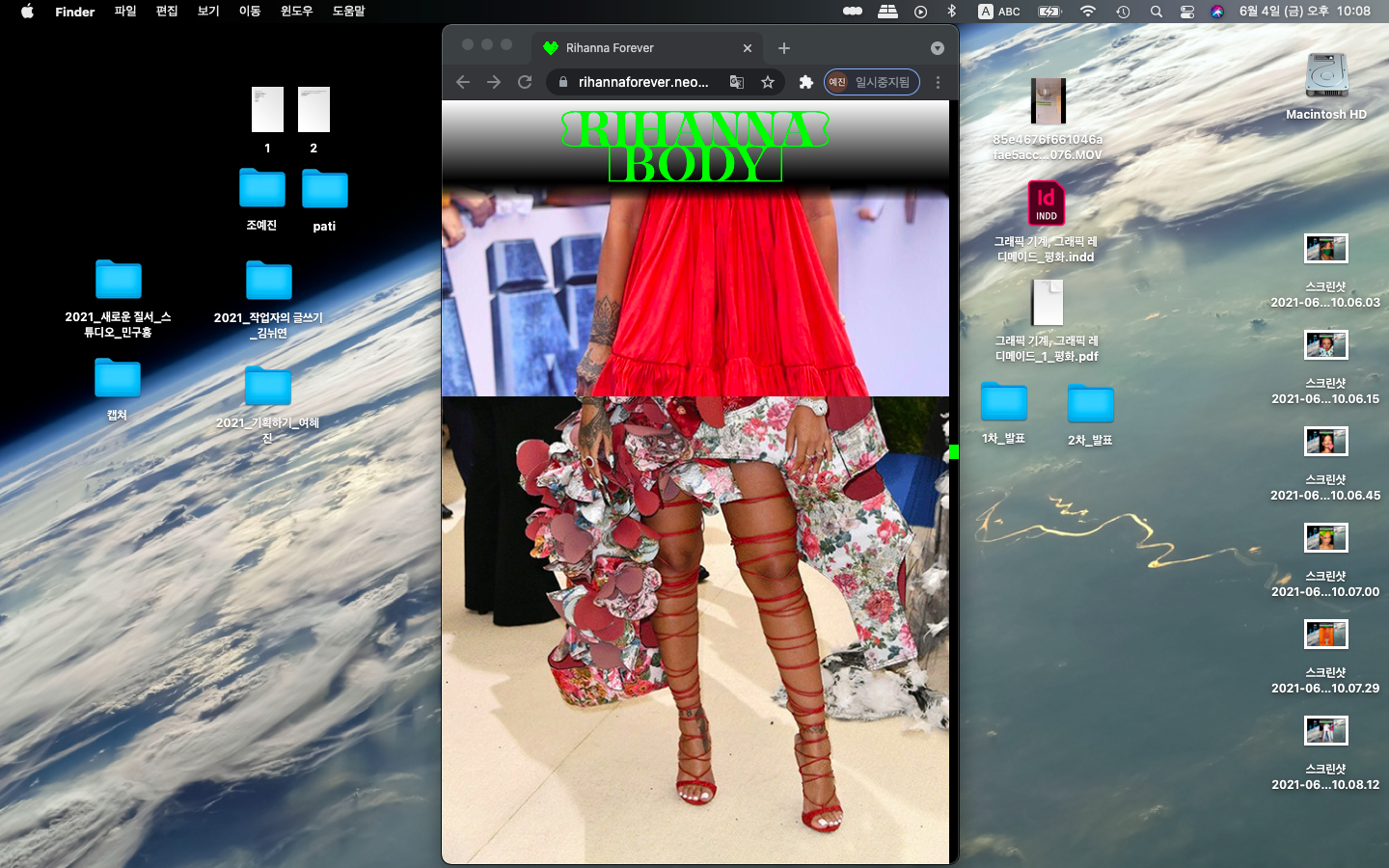The height and width of the screenshot is (868, 1389).
Task: Open the Finder menu
Action: (74, 12)
